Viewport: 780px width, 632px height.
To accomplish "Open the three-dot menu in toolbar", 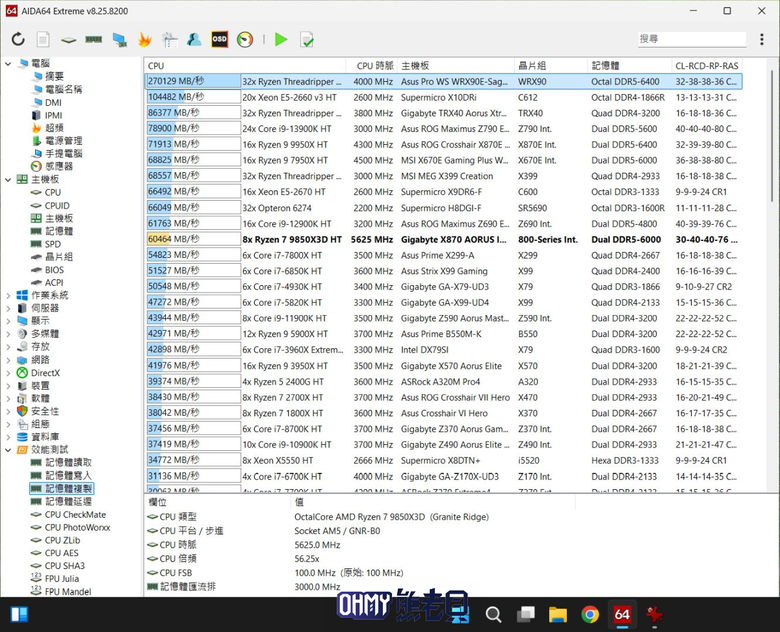I will coord(762,39).
